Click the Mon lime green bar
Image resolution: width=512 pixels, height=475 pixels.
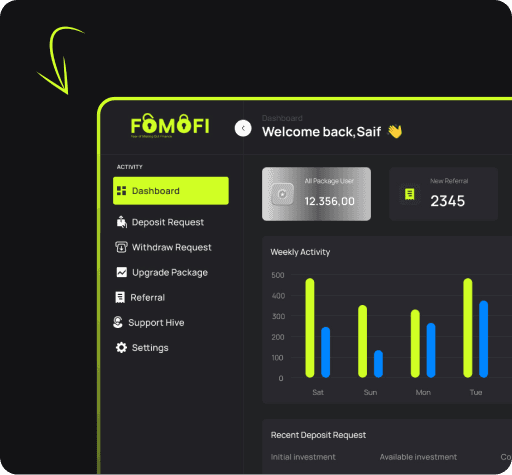pyautogui.click(x=415, y=344)
